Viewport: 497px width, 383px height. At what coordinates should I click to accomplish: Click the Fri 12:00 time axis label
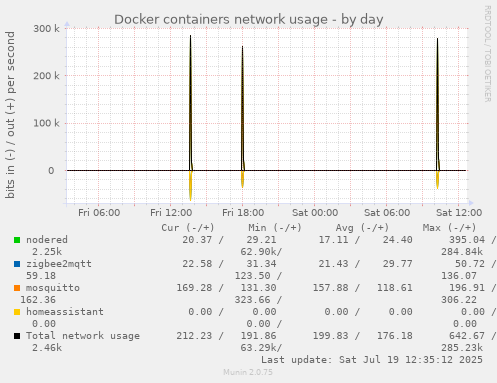click(x=171, y=213)
